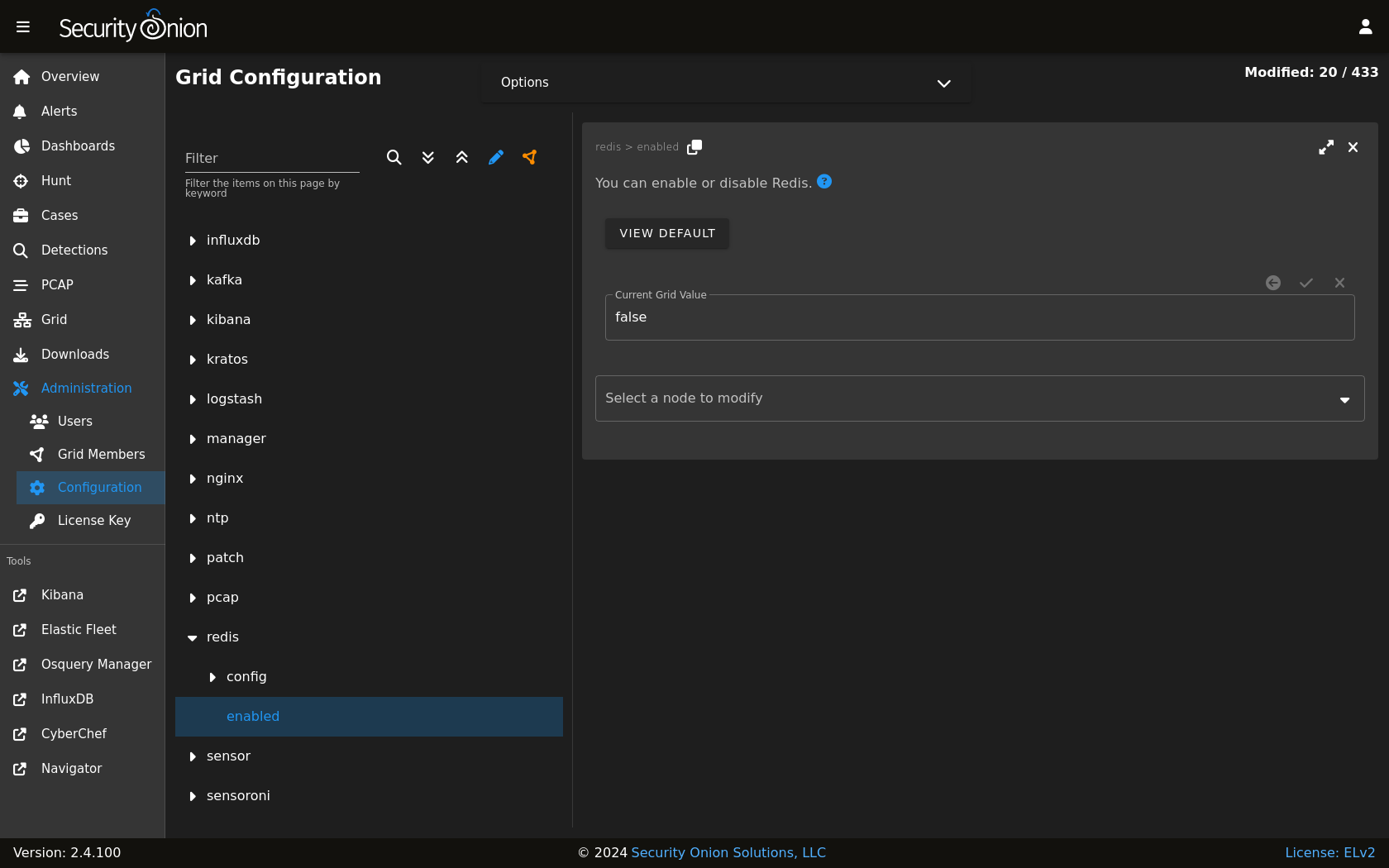
Task: Open the Alerts page
Action: point(83,112)
